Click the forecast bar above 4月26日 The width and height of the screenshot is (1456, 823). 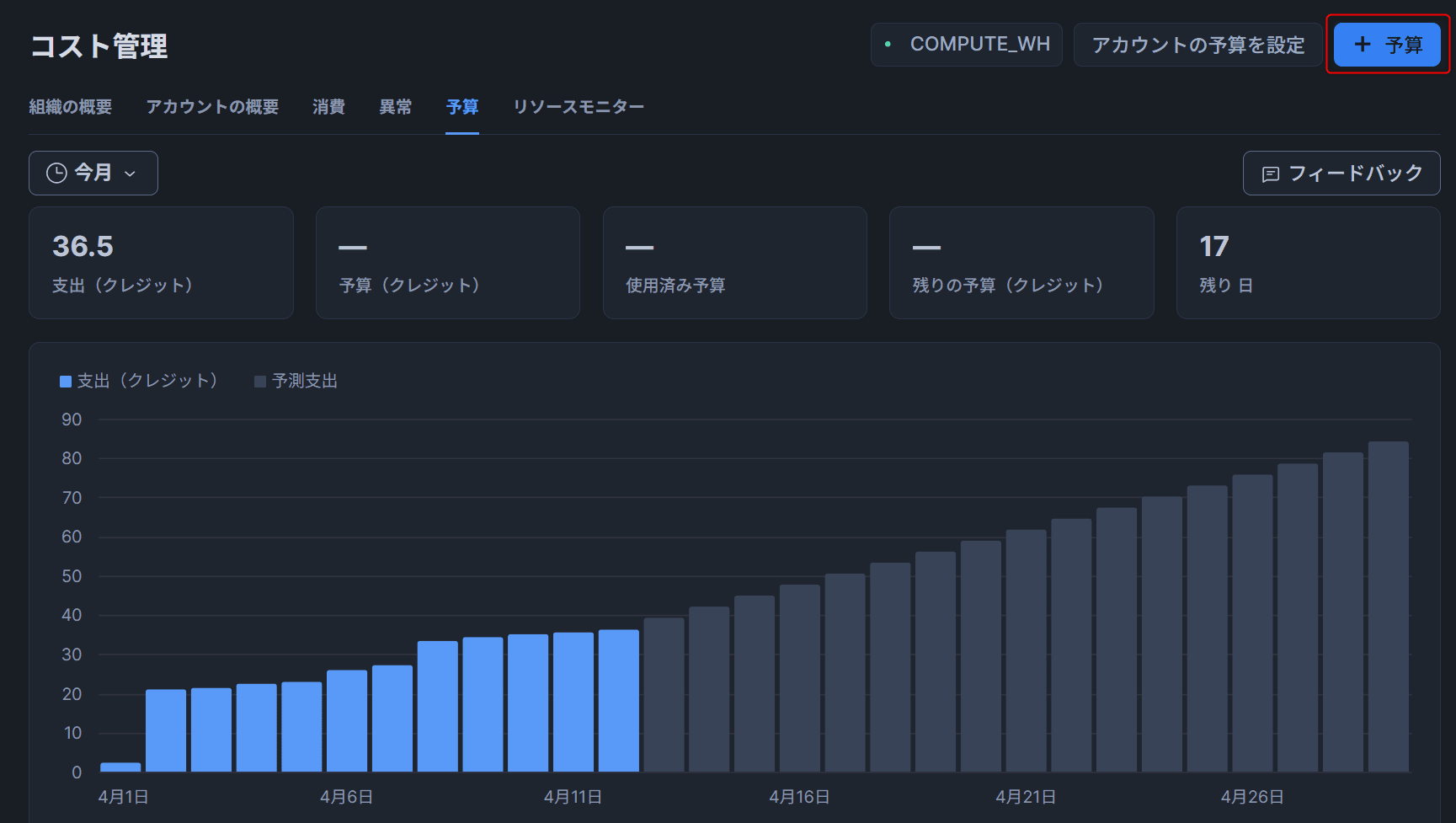1253,623
